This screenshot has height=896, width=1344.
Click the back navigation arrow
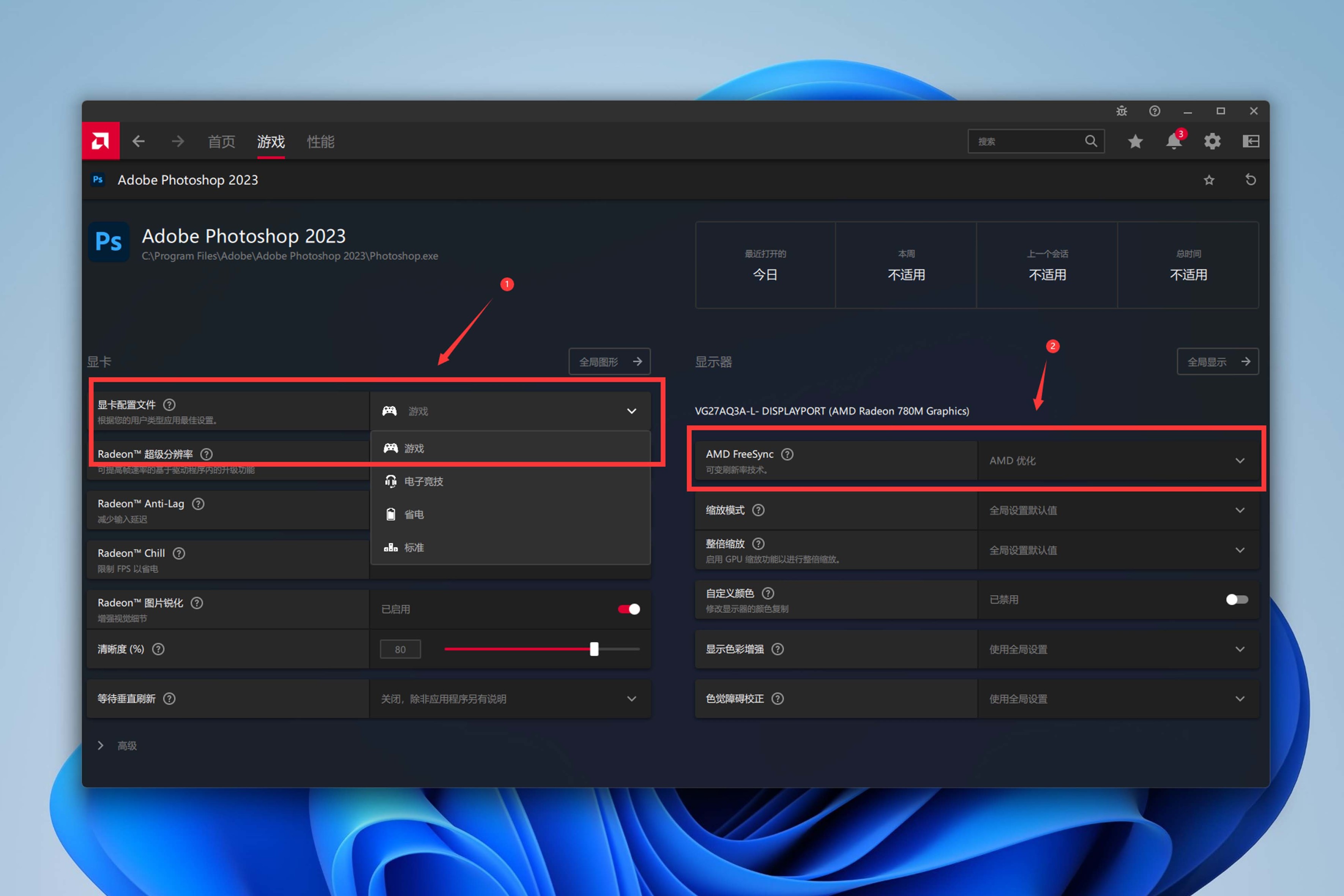139,141
